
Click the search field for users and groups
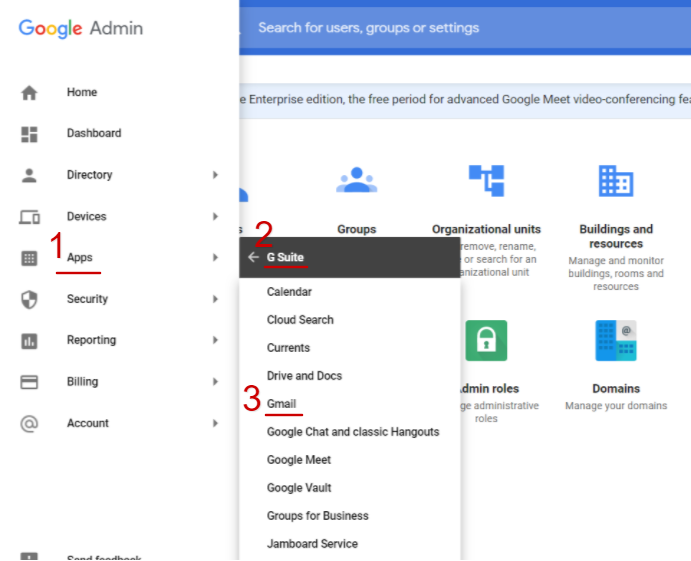tap(465, 28)
